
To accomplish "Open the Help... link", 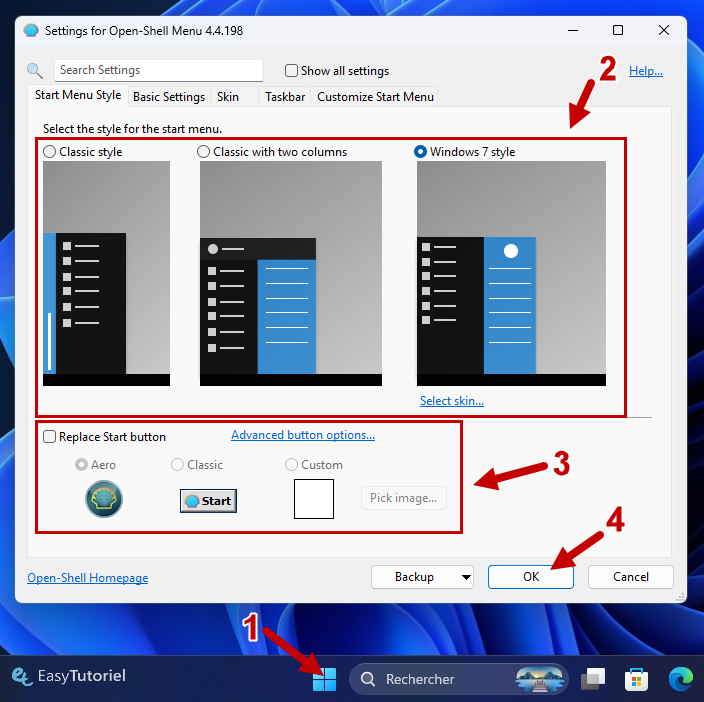I will 646,70.
